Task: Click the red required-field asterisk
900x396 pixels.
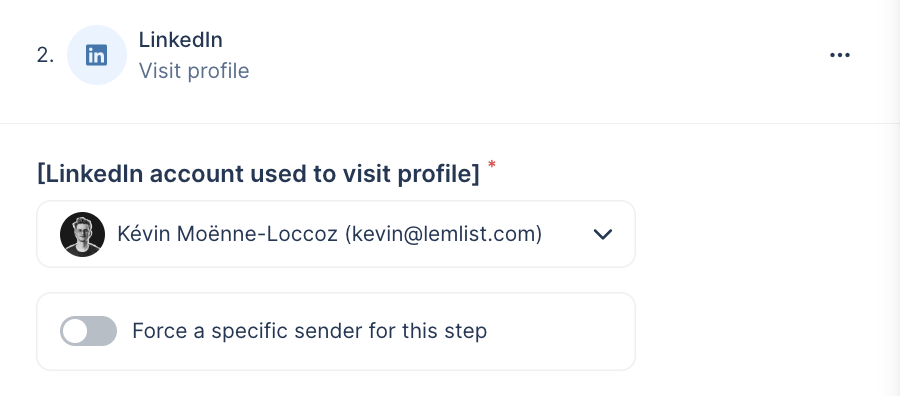Action: pos(492,165)
